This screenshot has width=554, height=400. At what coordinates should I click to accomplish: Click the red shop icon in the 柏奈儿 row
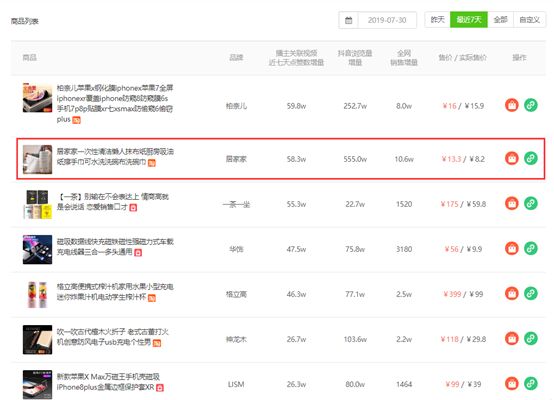point(512,105)
